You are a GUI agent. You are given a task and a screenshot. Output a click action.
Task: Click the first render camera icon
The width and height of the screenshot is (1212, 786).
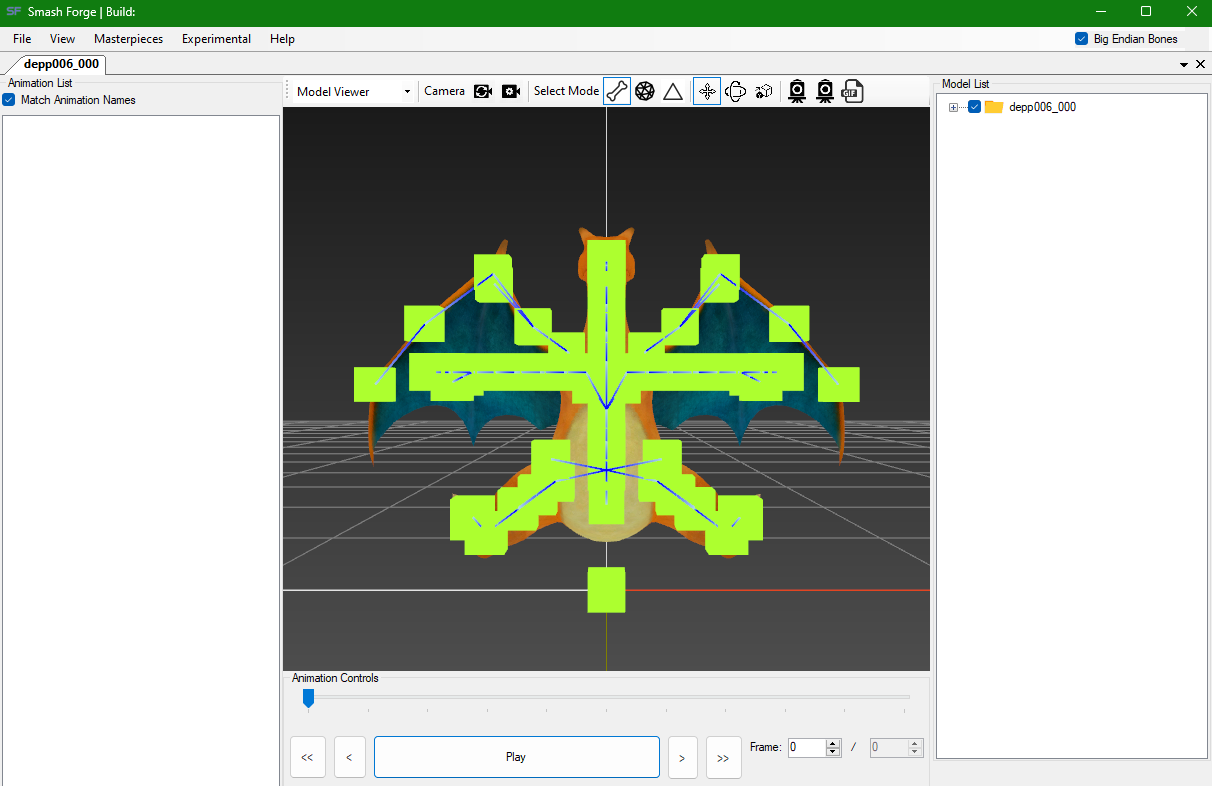click(797, 91)
